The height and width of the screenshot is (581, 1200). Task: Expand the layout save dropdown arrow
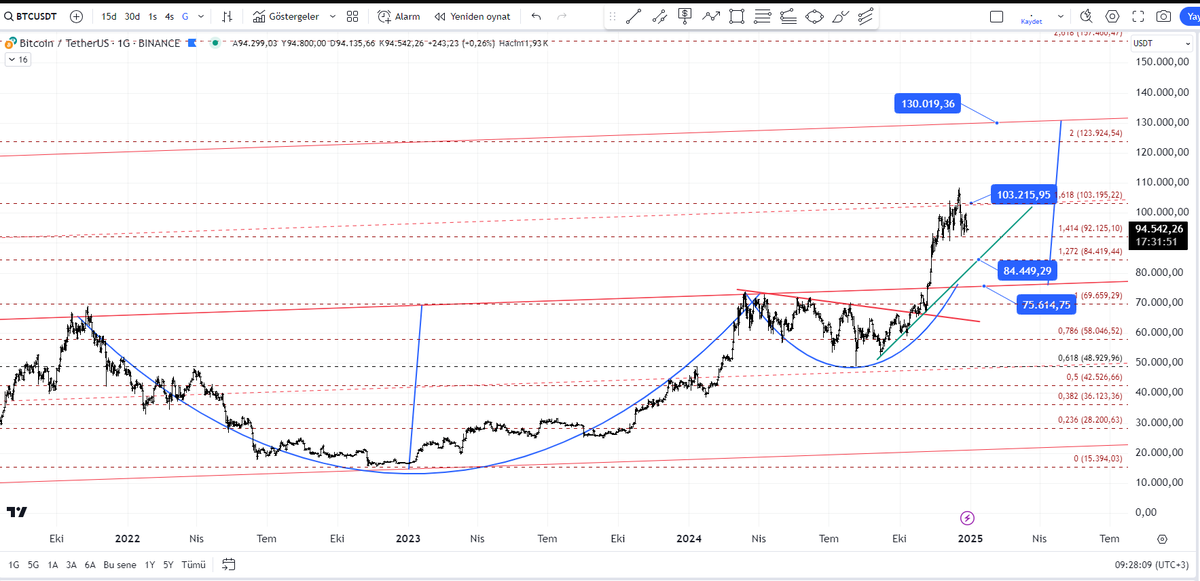(x=1059, y=17)
